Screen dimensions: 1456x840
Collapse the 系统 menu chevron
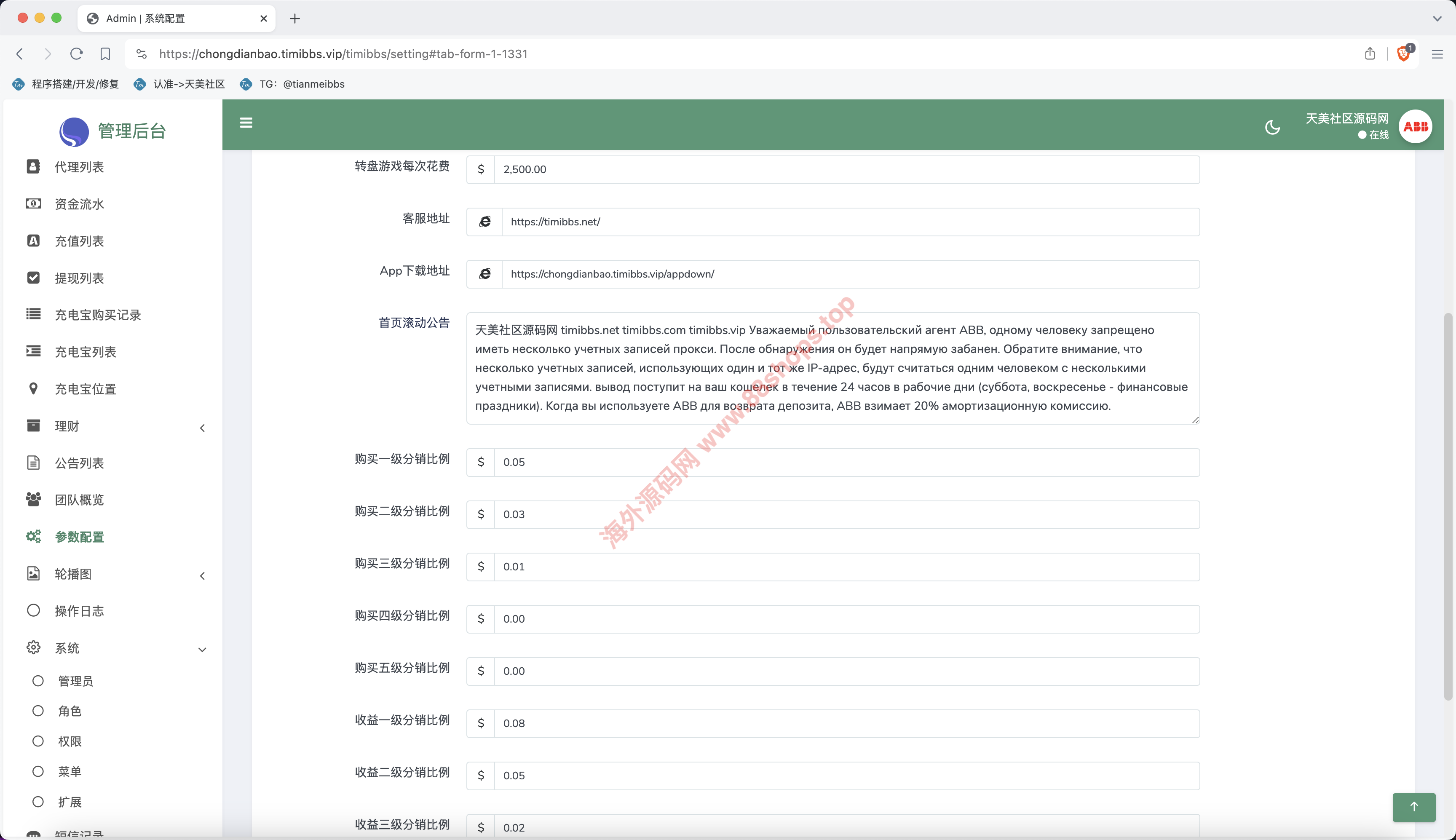tap(202, 649)
